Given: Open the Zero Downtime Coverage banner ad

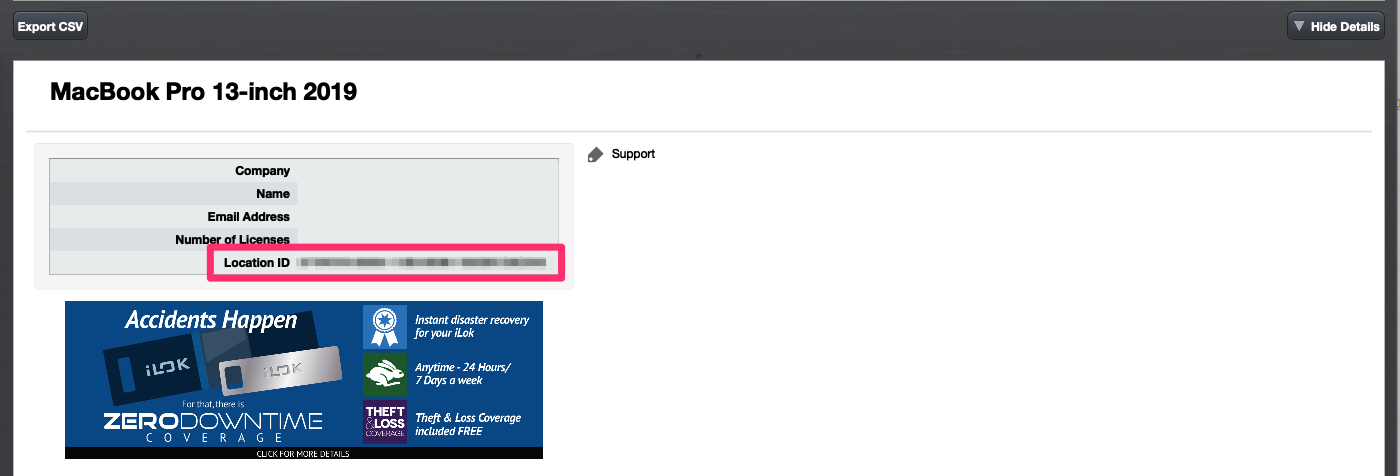Looking at the screenshot, I should [x=304, y=380].
